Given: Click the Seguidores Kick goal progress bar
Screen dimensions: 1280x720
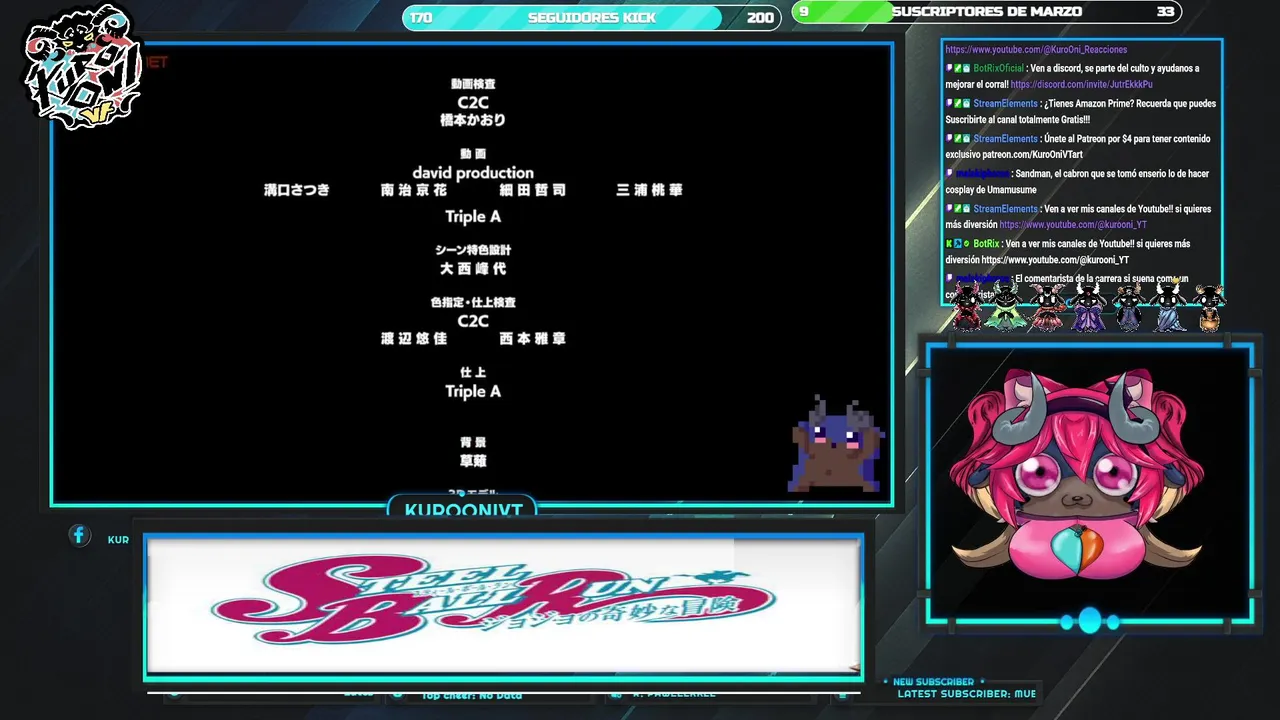Looking at the screenshot, I should (x=591, y=17).
